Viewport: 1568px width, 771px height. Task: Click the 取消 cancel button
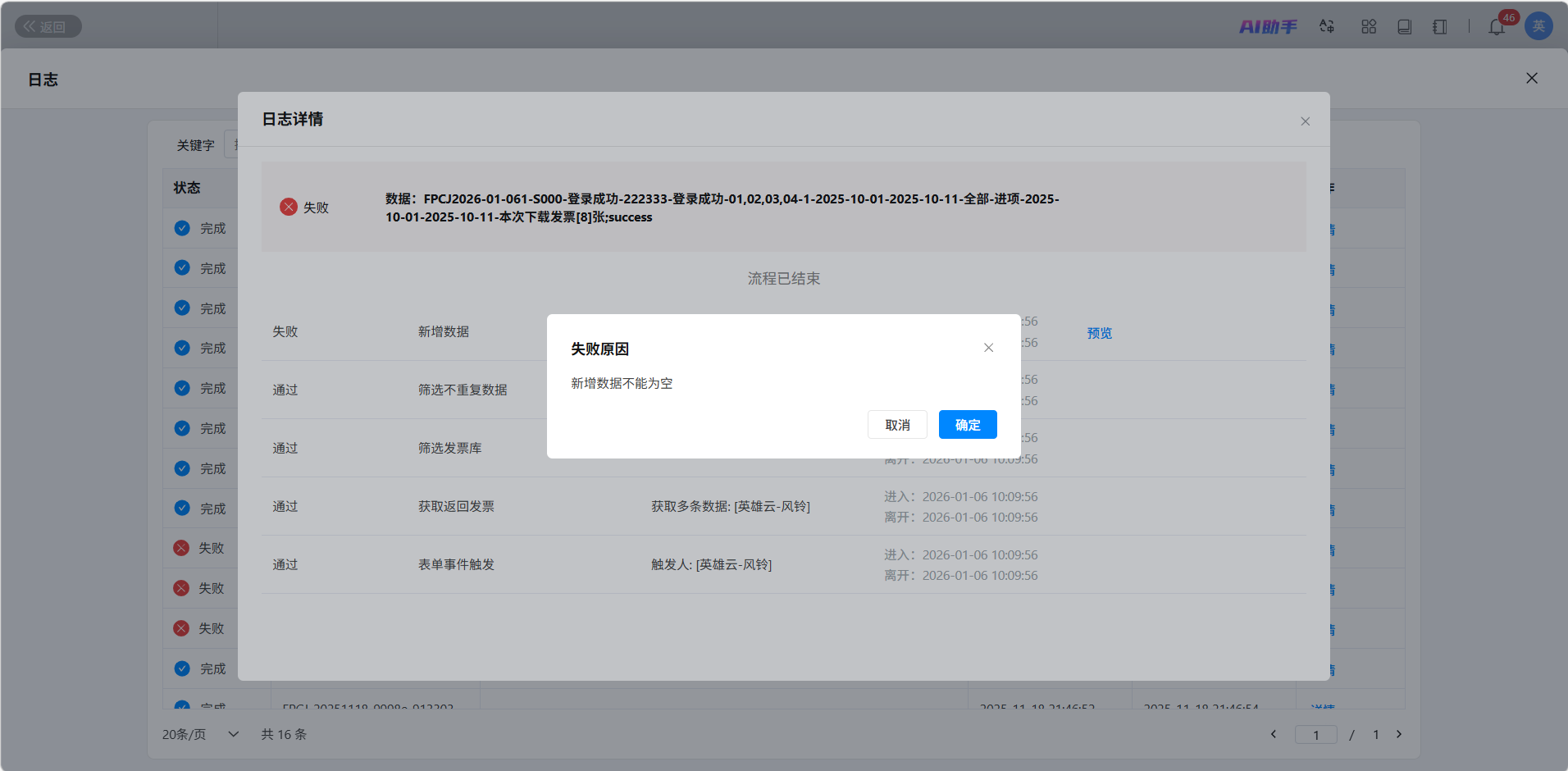pyautogui.click(x=897, y=425)
